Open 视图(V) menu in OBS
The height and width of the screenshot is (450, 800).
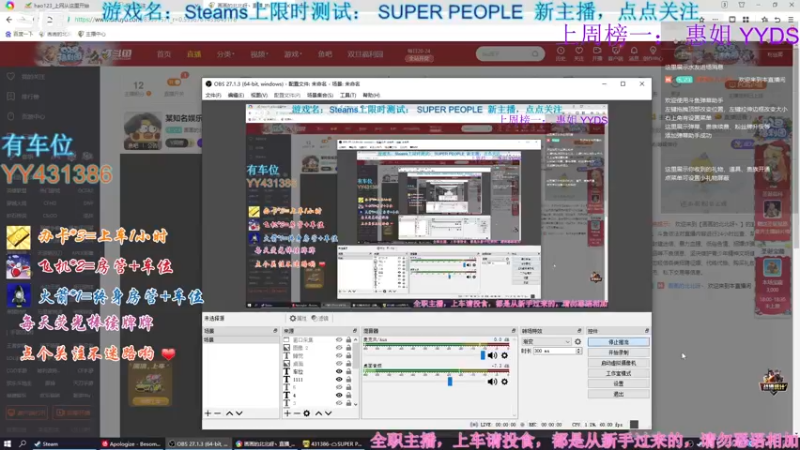(259, 95)
